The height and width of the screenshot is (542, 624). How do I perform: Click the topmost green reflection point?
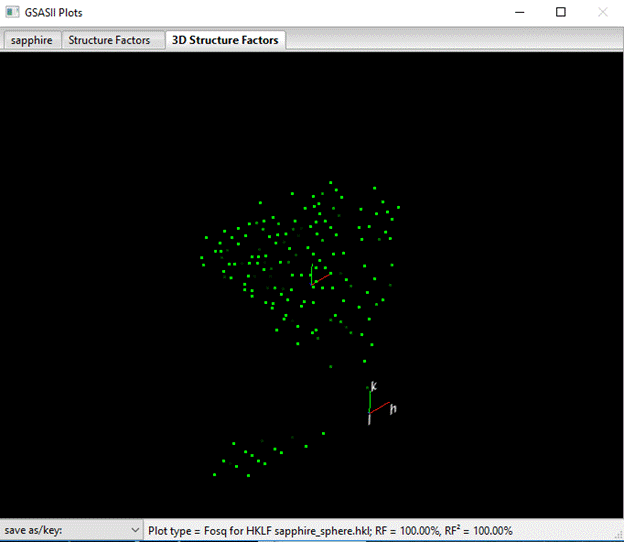click(330, 182)
